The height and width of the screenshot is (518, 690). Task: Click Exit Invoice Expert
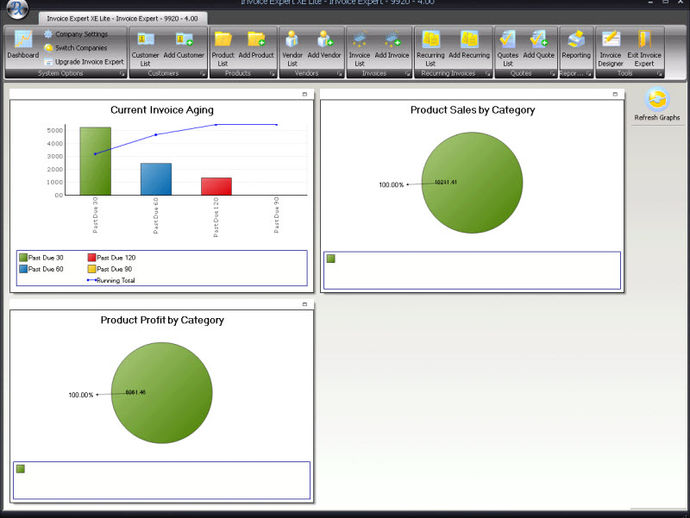644,48
